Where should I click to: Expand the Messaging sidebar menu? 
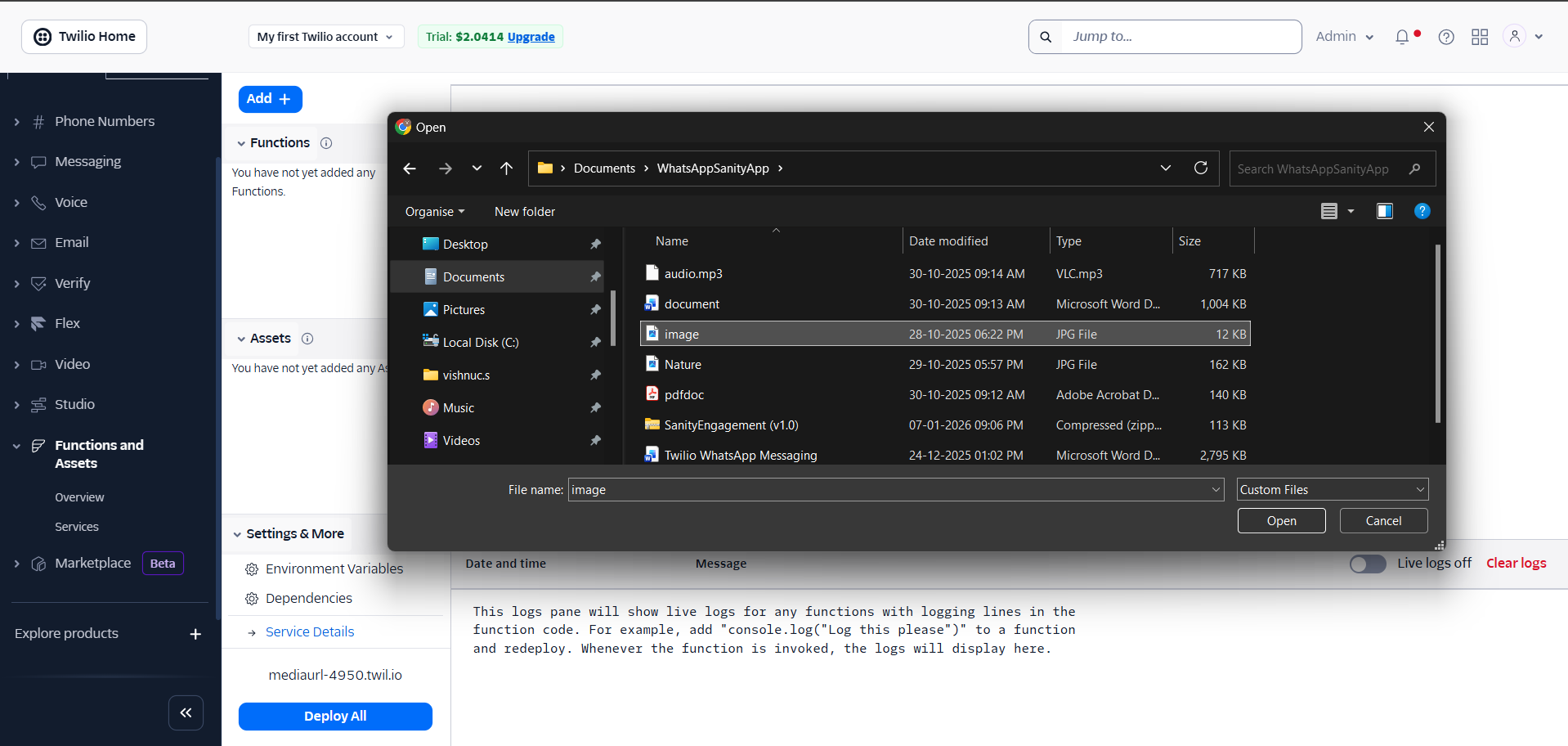pos(87,162)
